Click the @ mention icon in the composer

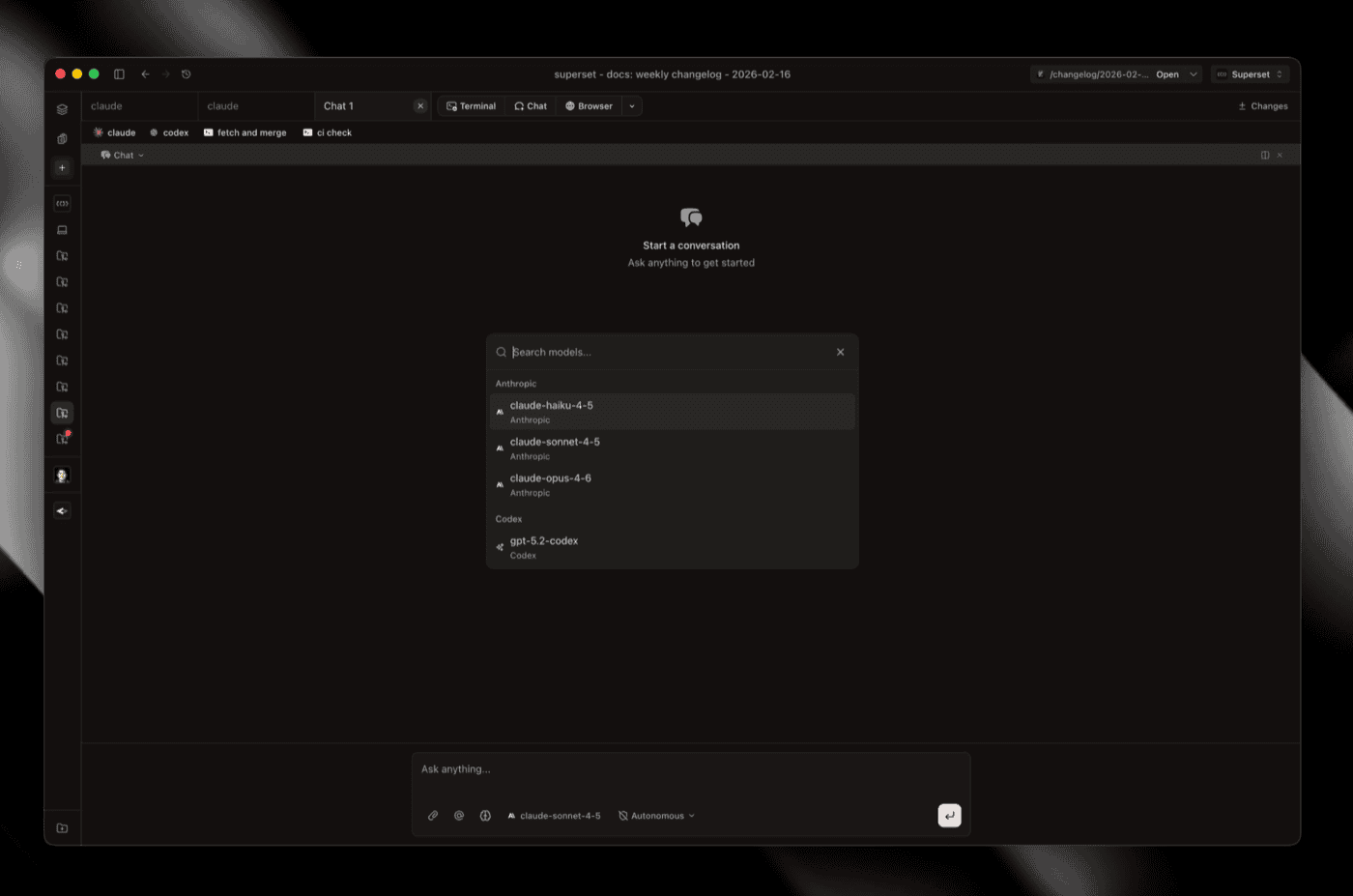tap(459, 815)
